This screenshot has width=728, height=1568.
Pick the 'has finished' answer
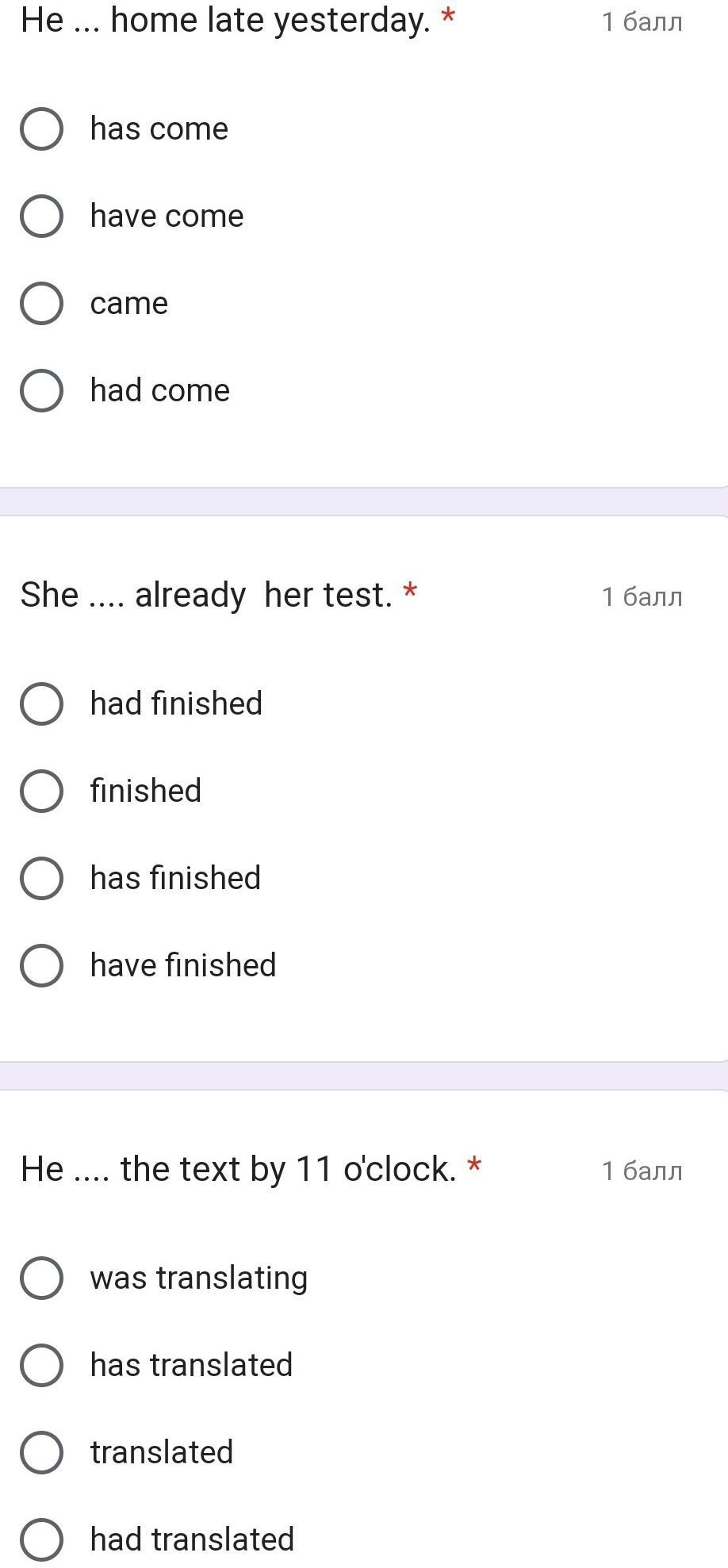(41, 878)
